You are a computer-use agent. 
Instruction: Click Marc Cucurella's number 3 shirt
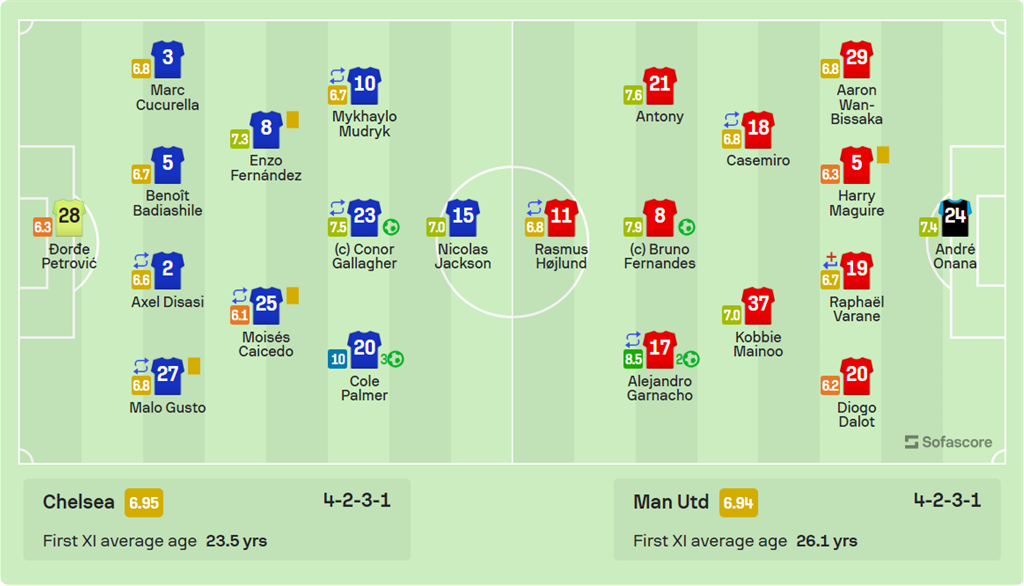pos(168,59)
